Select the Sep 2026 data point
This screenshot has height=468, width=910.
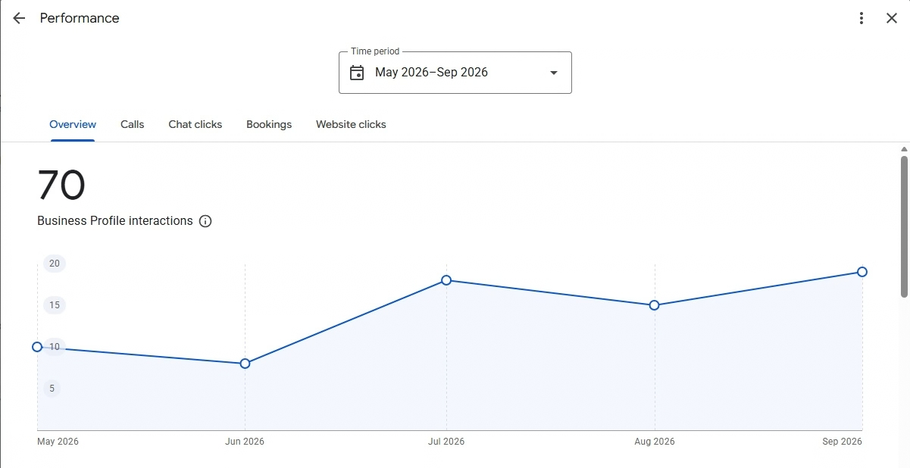(862, 272)
